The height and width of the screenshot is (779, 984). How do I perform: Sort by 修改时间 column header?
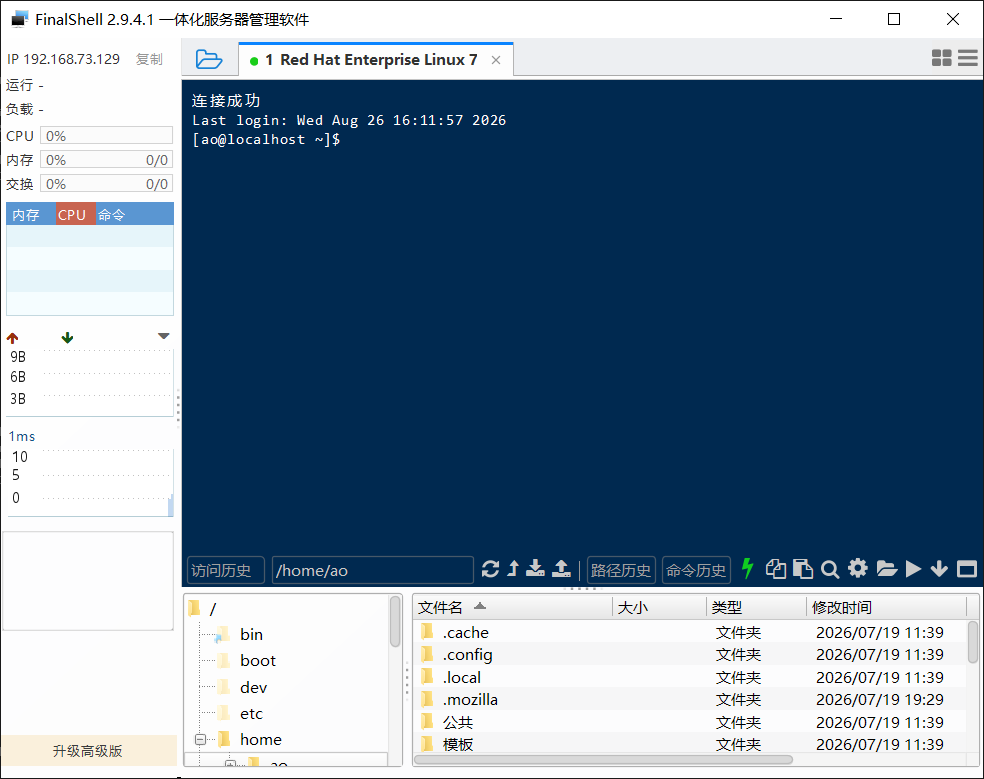pyautogui.click(x=886, y=607)
